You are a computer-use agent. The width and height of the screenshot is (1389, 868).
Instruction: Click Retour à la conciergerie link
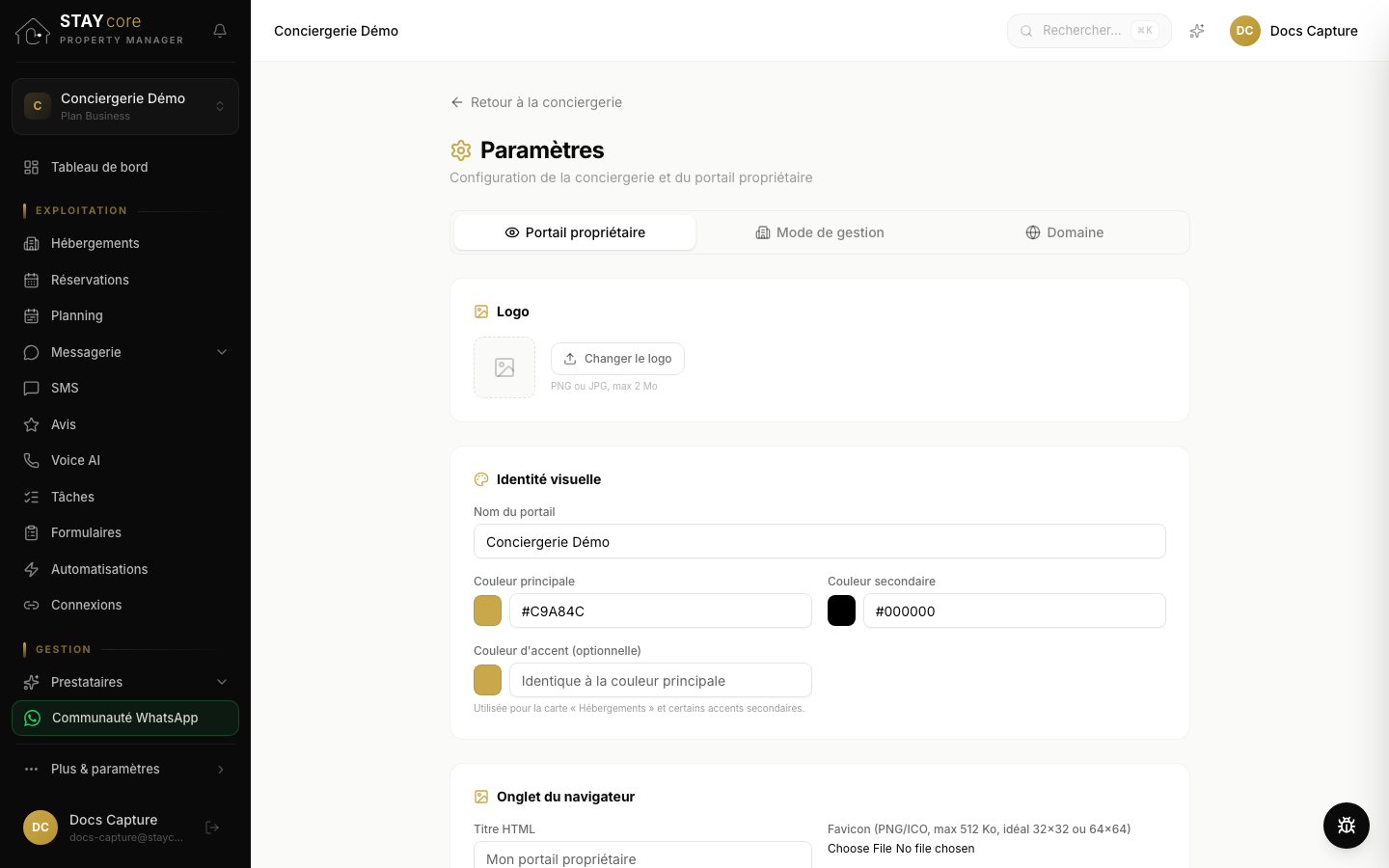click(x=536, y=102)
